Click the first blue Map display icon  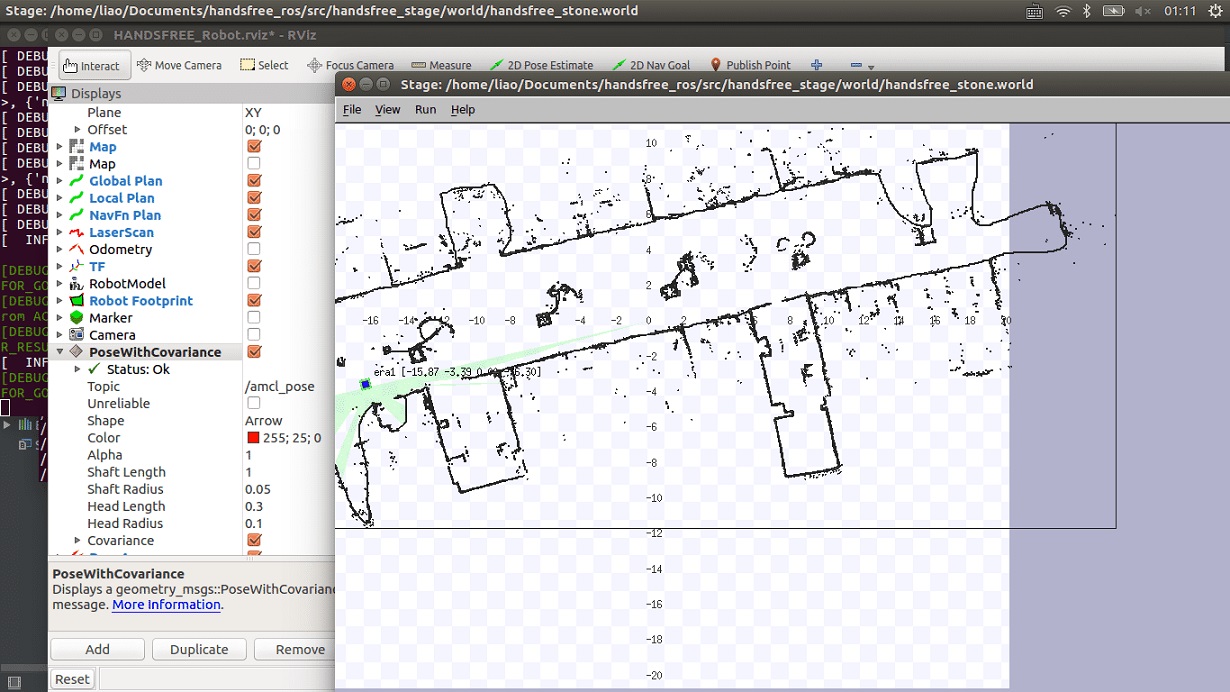click(76, 147)
